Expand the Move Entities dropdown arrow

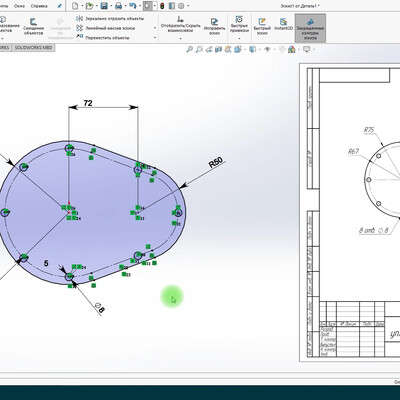point(155,38)
